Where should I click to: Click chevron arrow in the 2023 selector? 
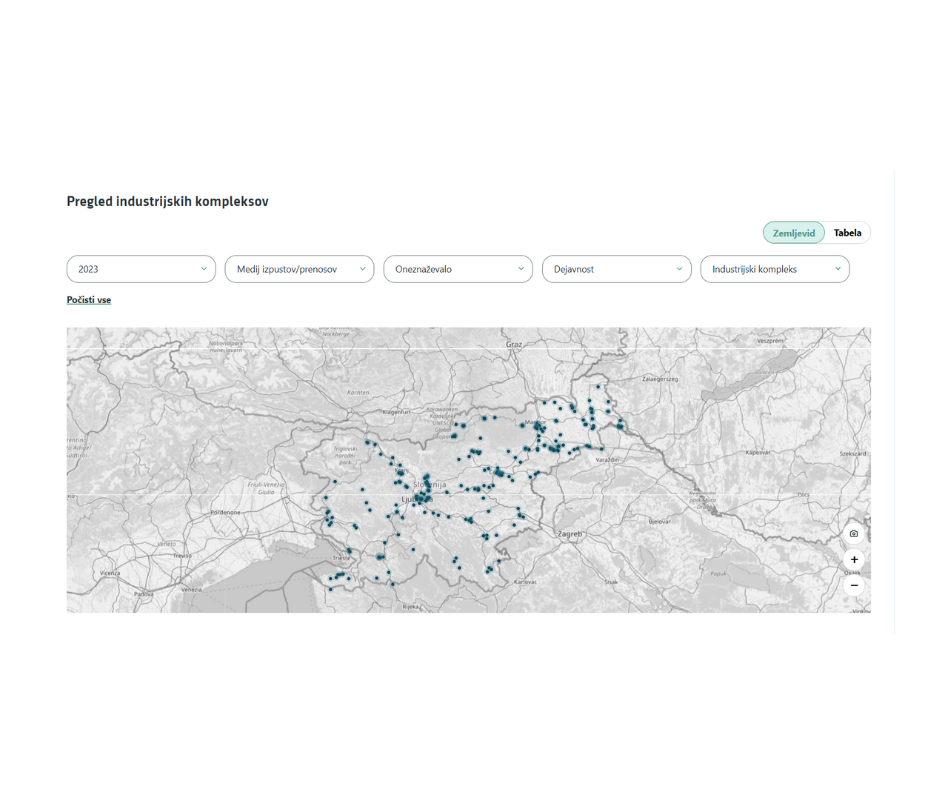[x=204, y=269]
